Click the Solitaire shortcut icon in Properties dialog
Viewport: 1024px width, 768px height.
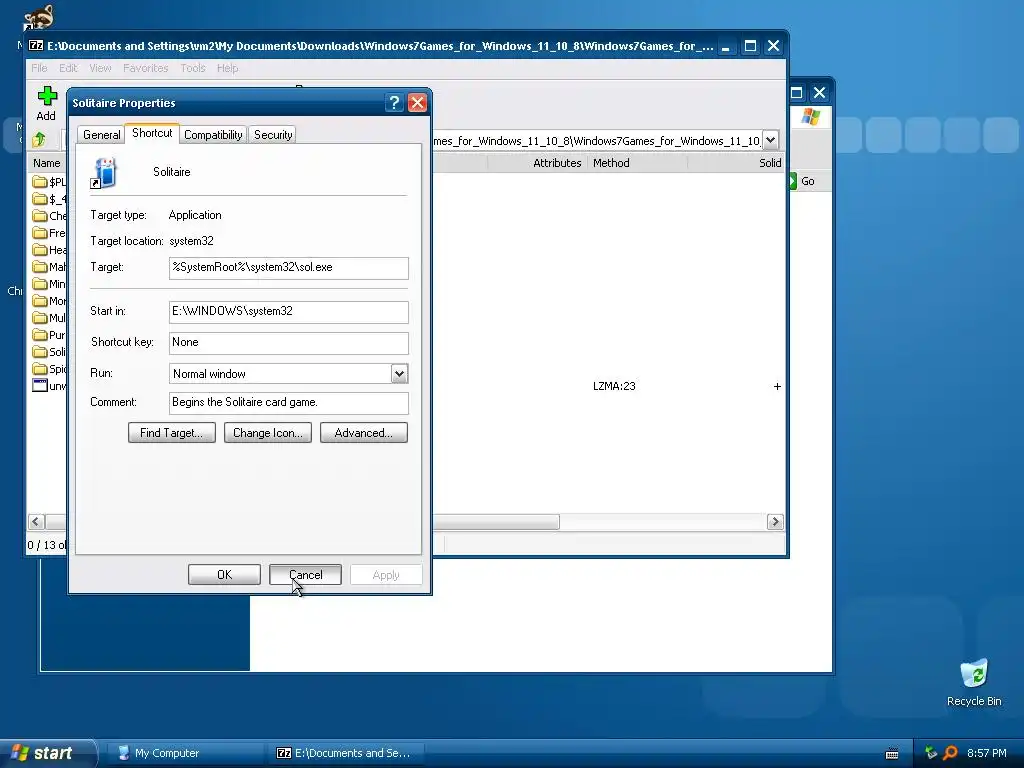click(104, 173)
